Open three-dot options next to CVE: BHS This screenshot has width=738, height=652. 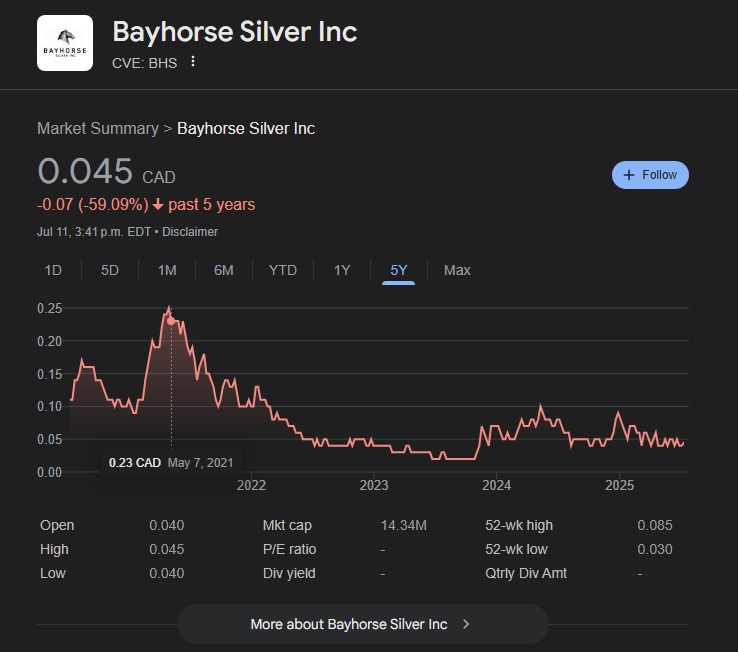coord(193,61)
